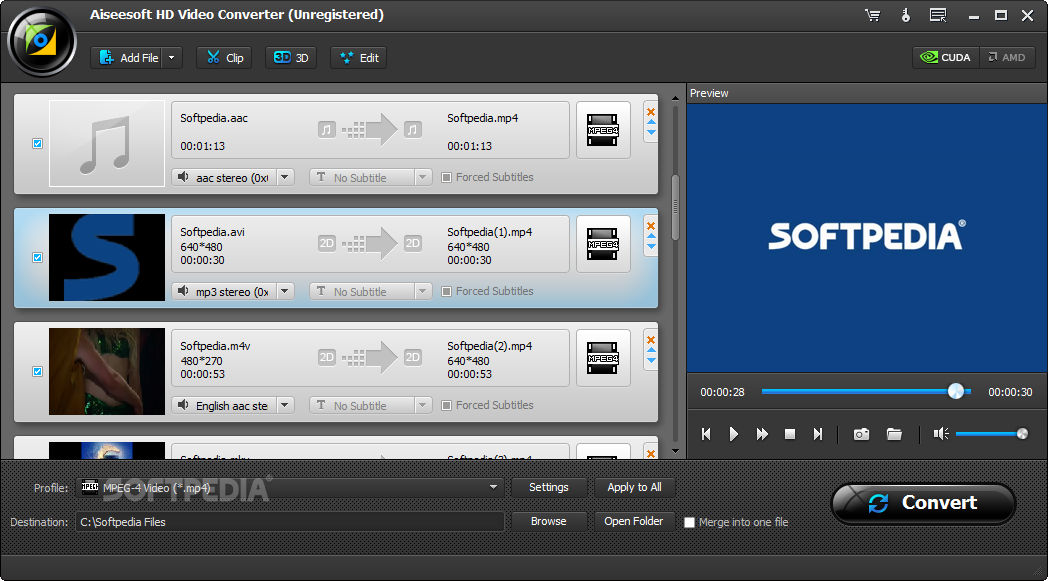Move Softpedia.m4v up with the arrow
Viewport: 1048px width, 581px height.
[651, 350]
